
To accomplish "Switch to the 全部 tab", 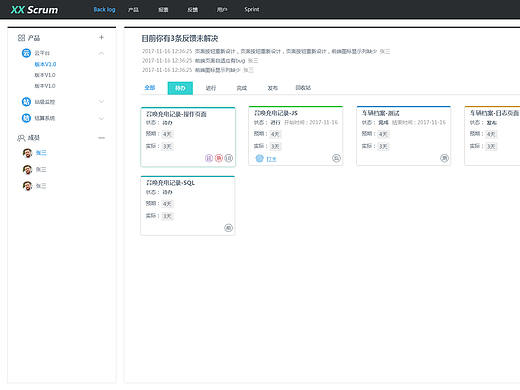I will click(150, 88).
